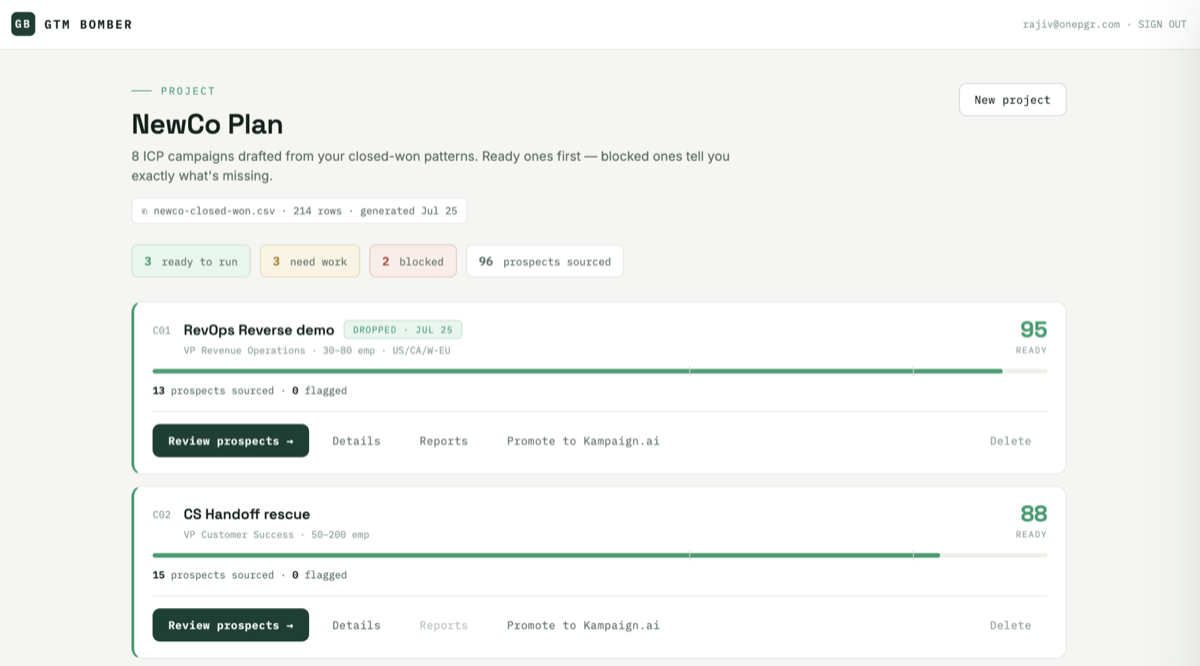This screenshot has width=1200, height=666.
Task: Filter by 2 blocked campaigns
Action: coord(413,261)
